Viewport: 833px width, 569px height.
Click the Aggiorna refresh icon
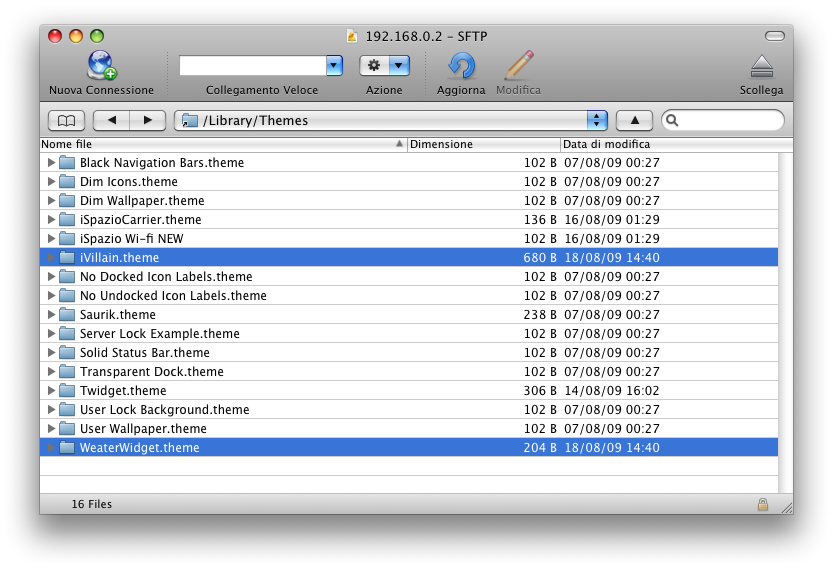(461, 66)
